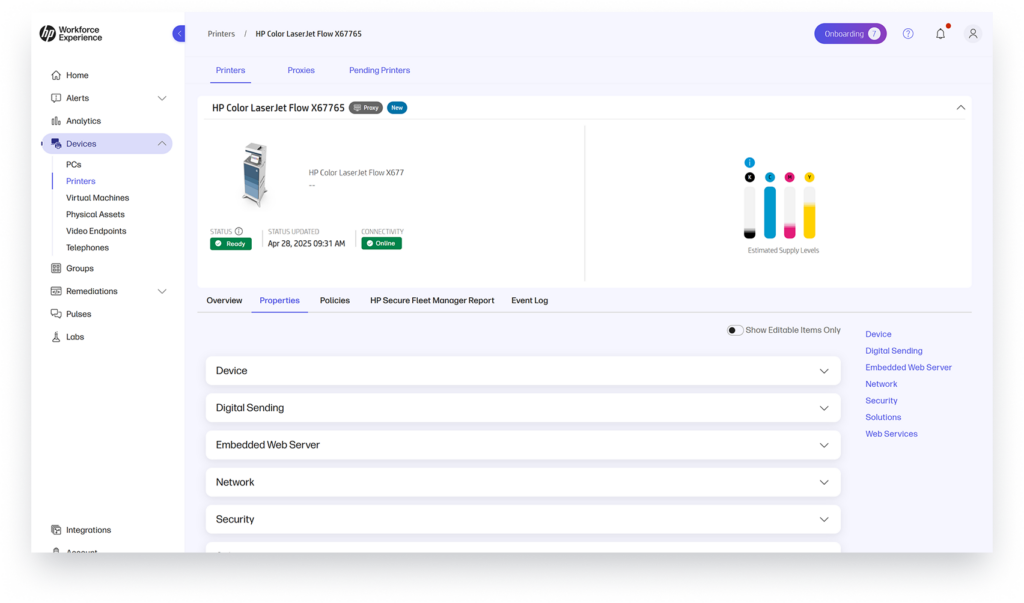
Task: Click the Analytics chart icon
Action: pos(56,121)
